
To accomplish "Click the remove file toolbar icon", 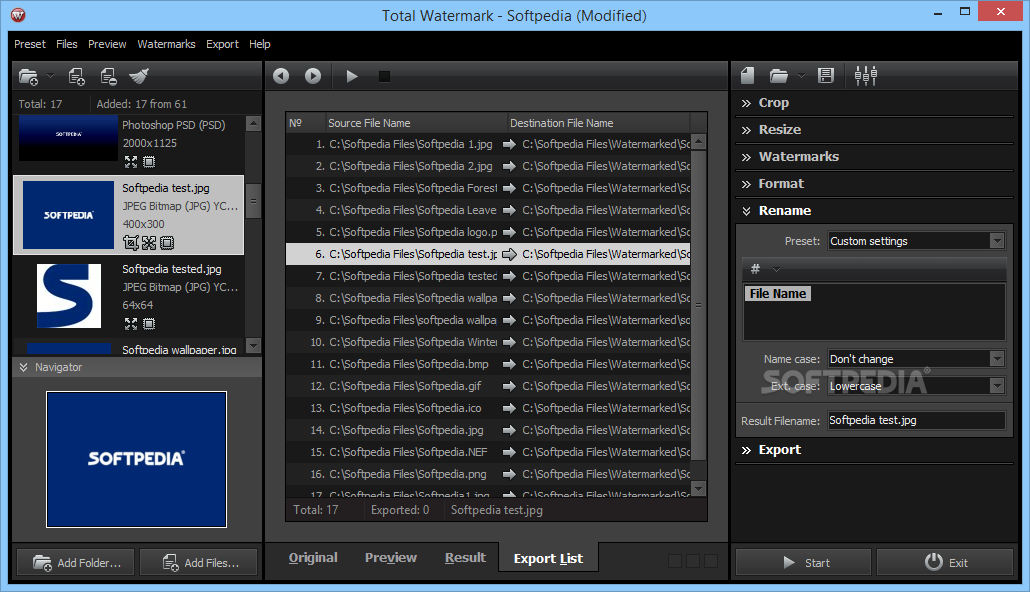I will [108, 77].
